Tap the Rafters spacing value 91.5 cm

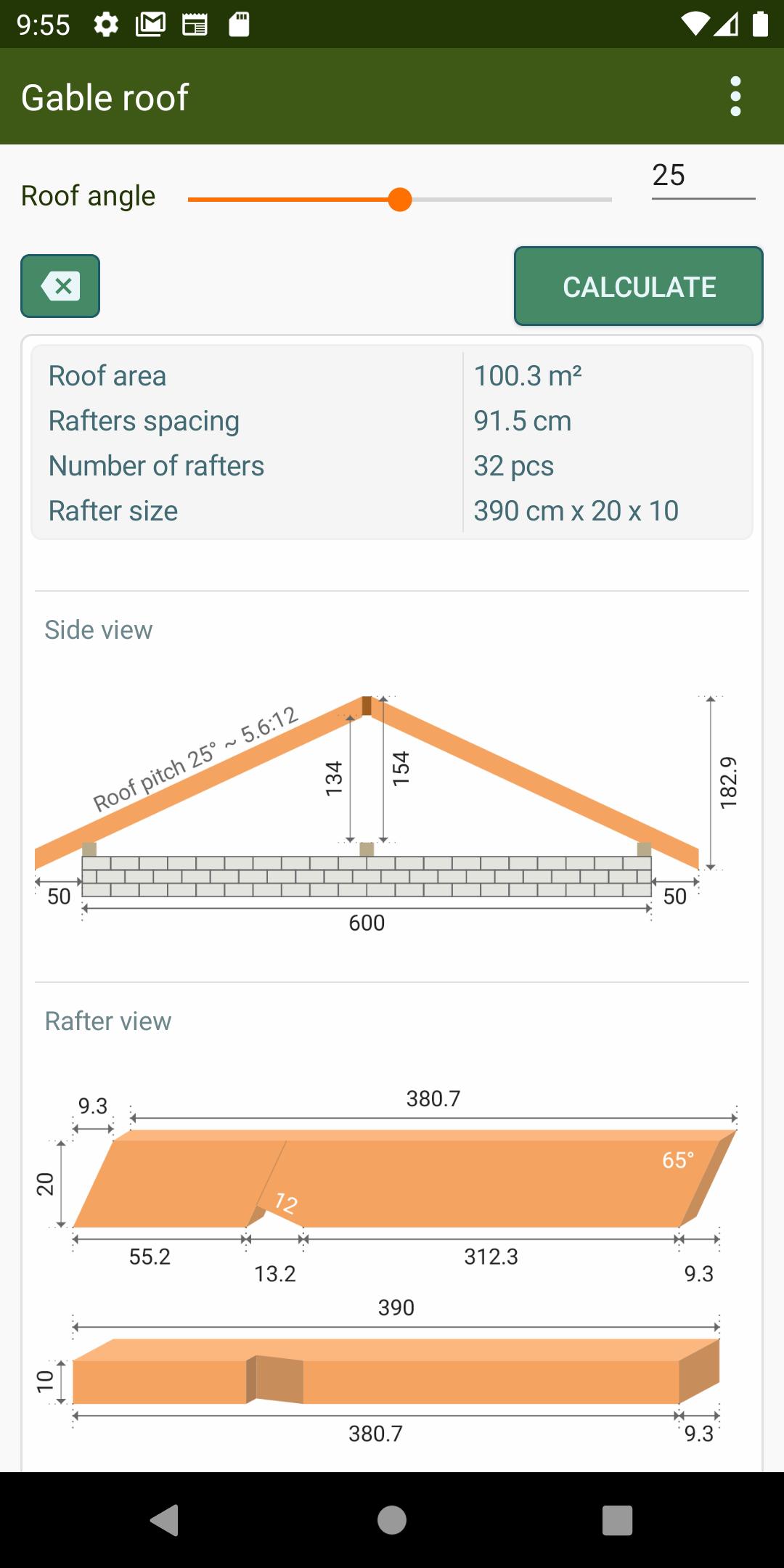pos(523,421)
